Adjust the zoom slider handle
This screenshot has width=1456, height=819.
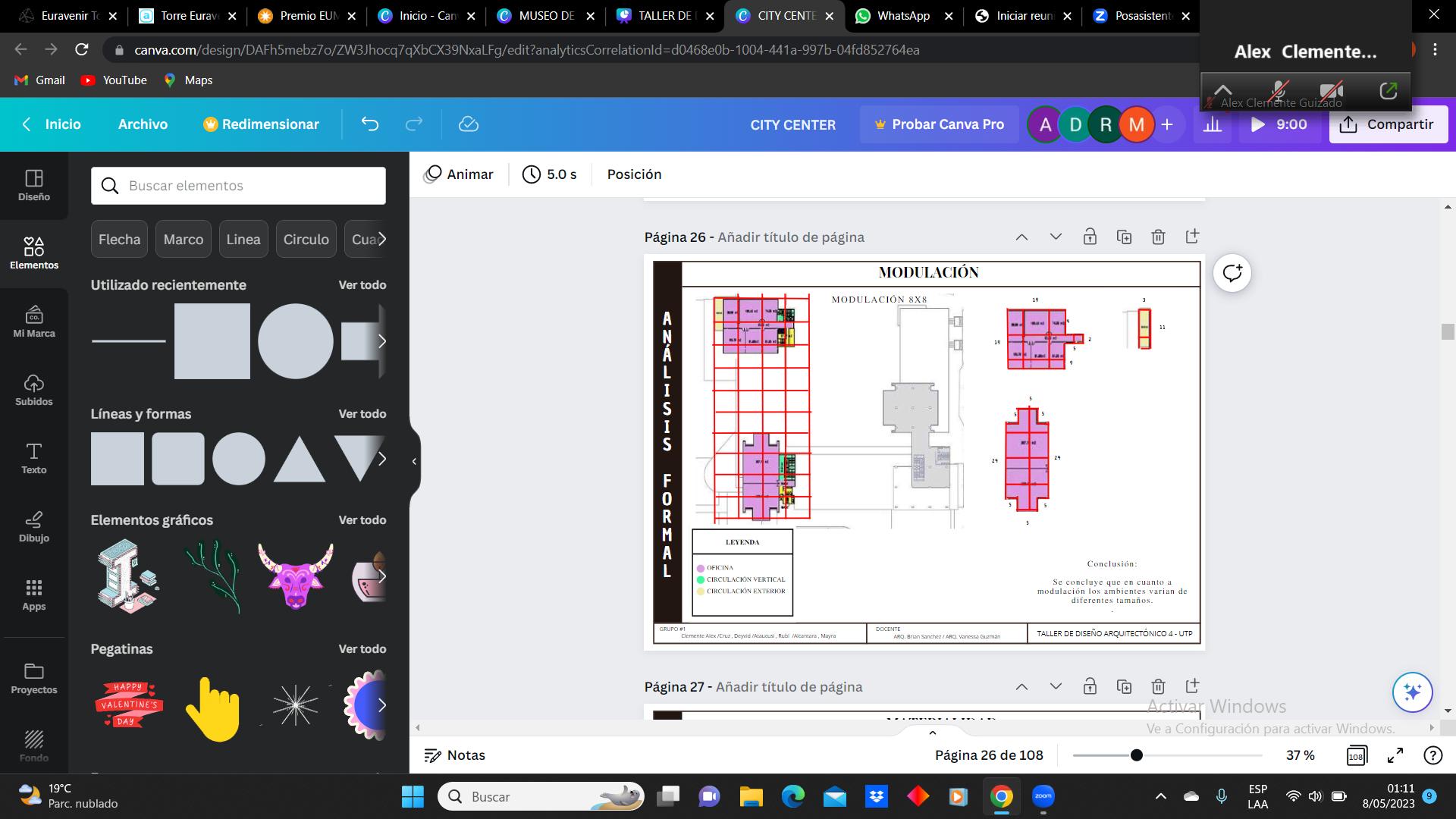(1136, 755)
